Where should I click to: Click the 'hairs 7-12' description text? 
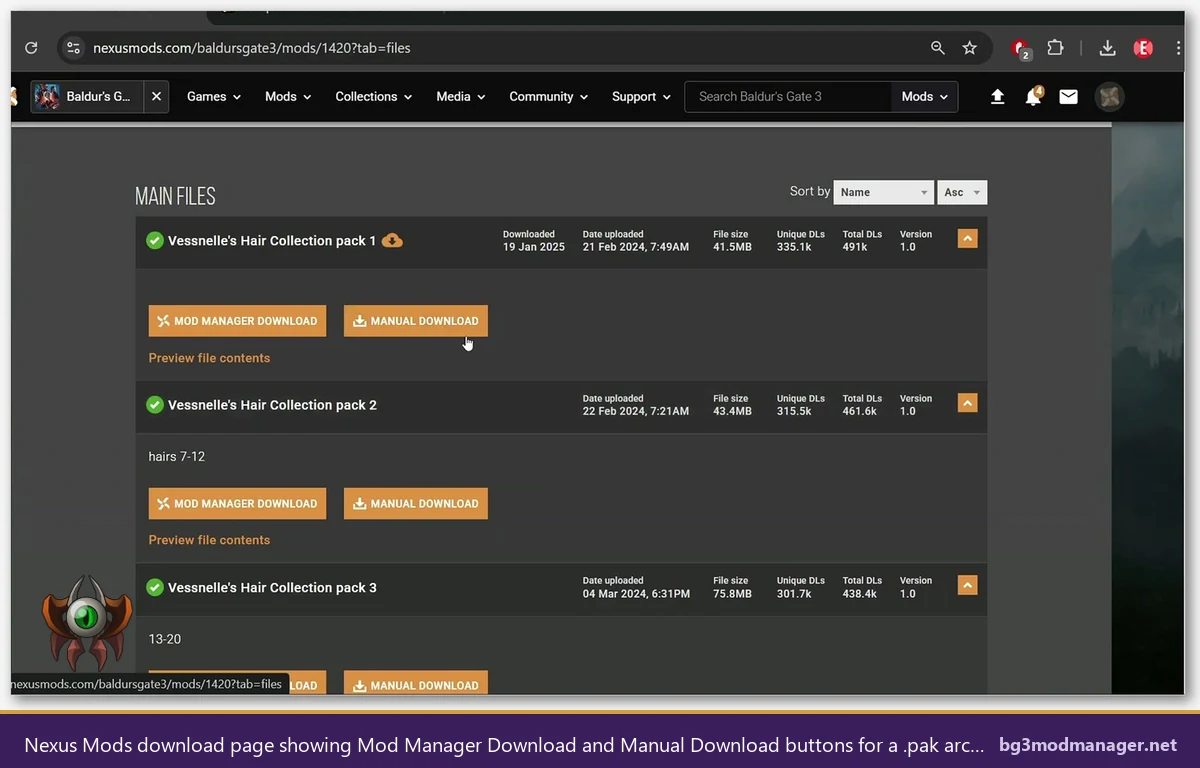(177, 457)
